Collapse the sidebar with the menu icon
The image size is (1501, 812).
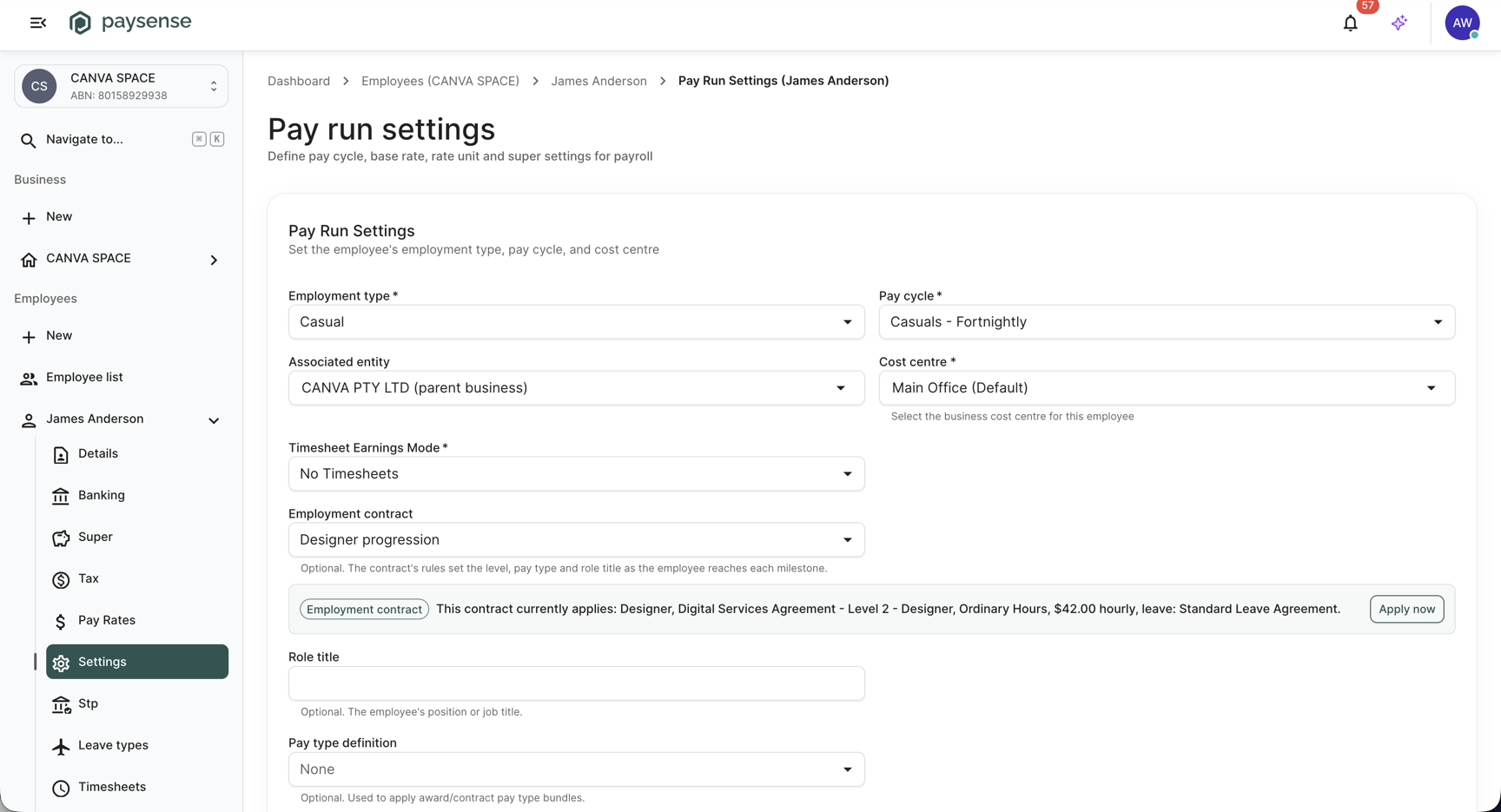[38, 23]
